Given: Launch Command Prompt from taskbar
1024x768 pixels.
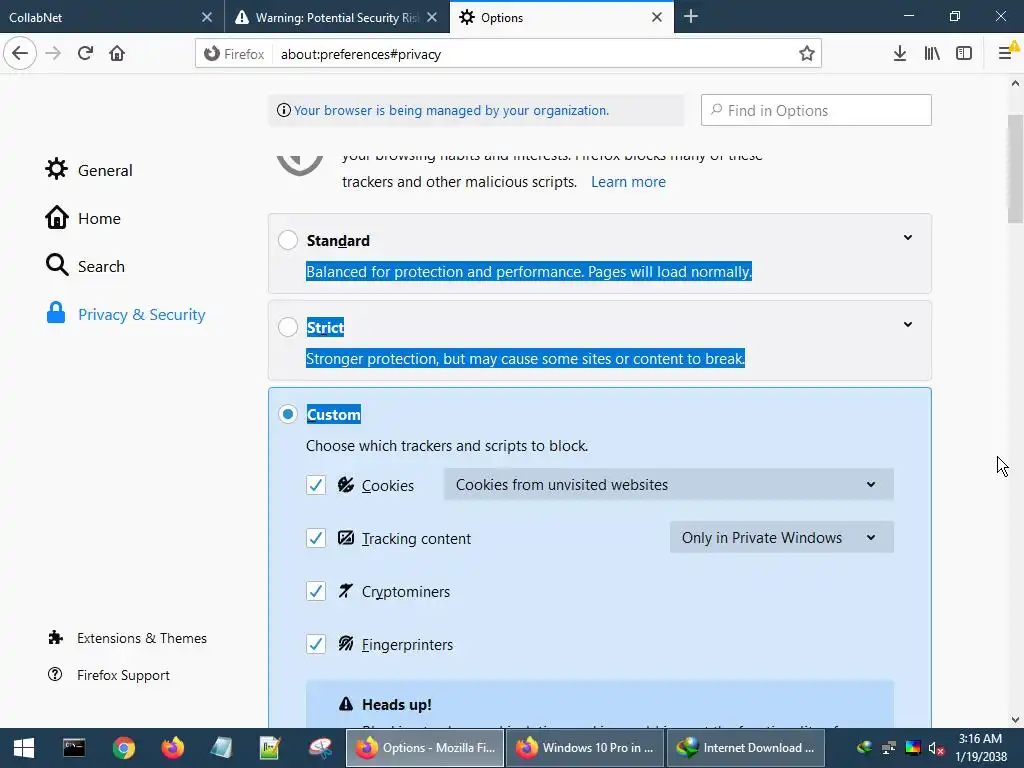Looking at the screenshot, I should (x=74, y=748).
